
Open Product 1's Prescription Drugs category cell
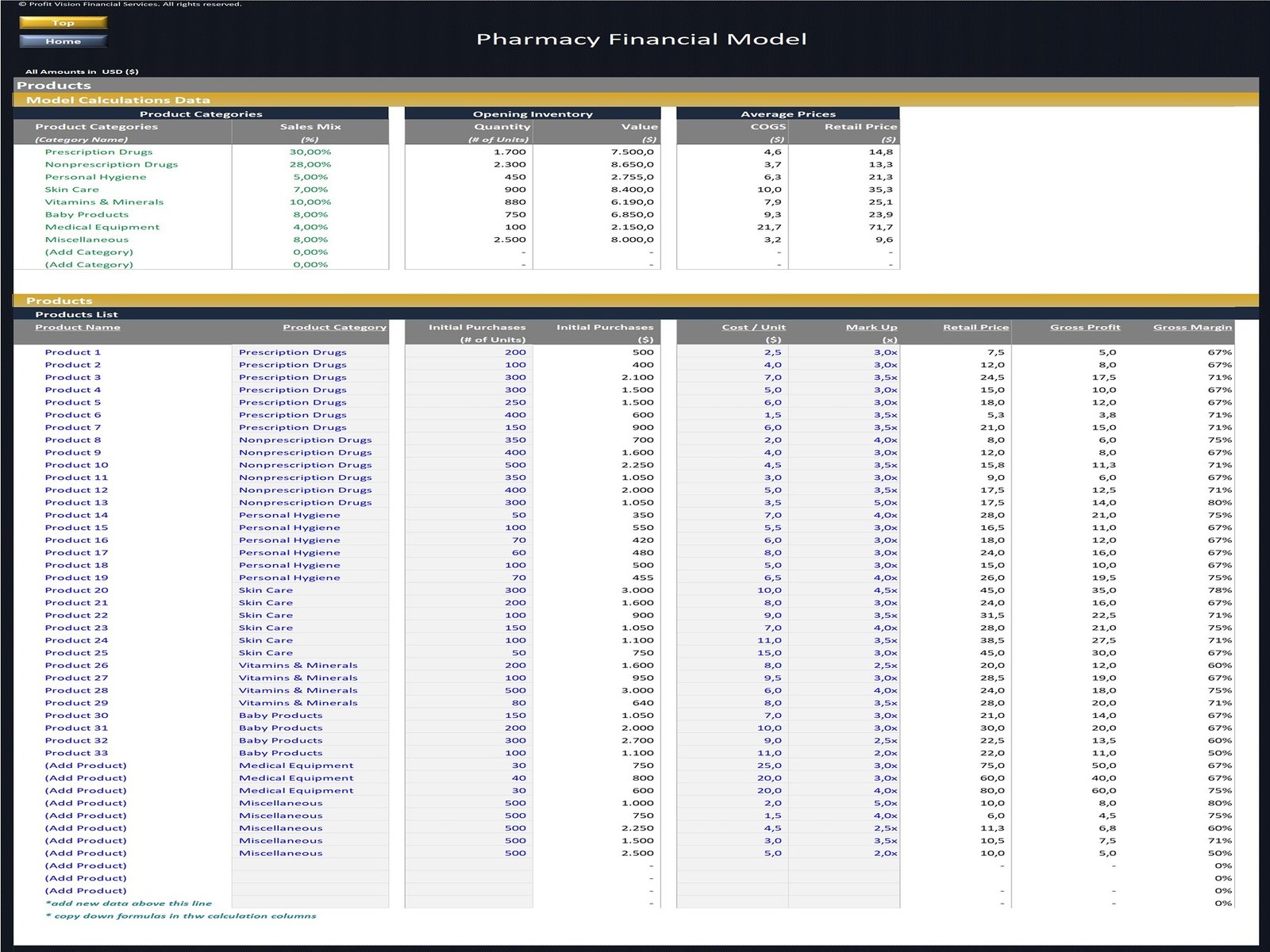293,352
